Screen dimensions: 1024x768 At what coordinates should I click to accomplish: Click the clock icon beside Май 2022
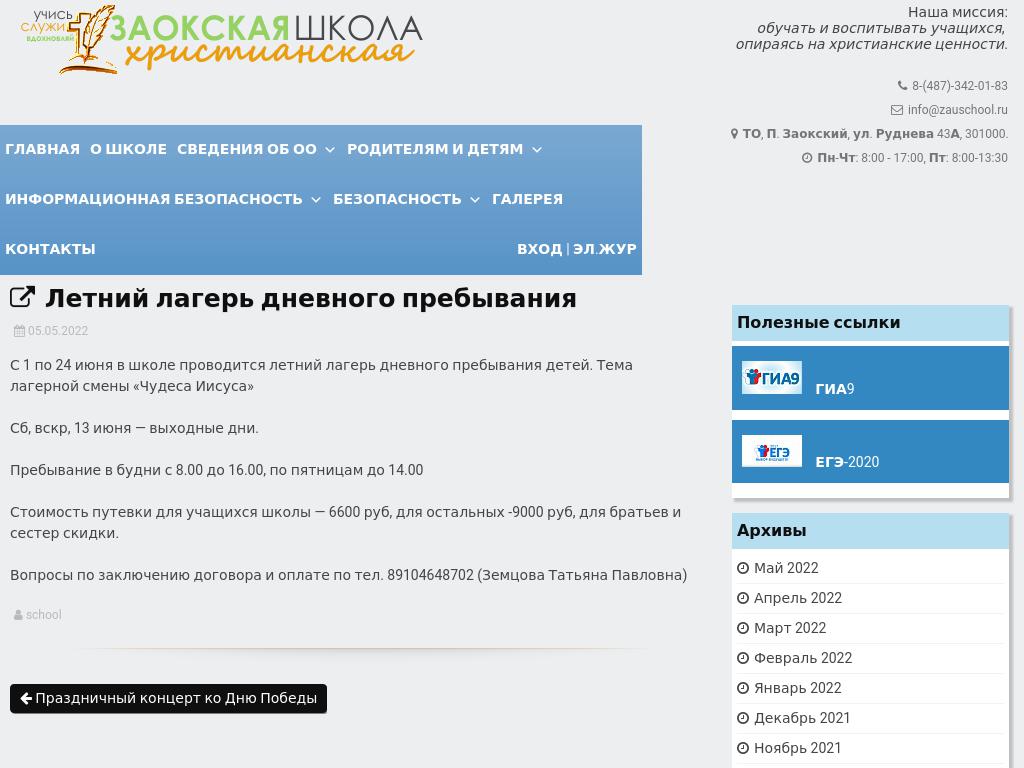pyautogui.click(x=743, y=568)
